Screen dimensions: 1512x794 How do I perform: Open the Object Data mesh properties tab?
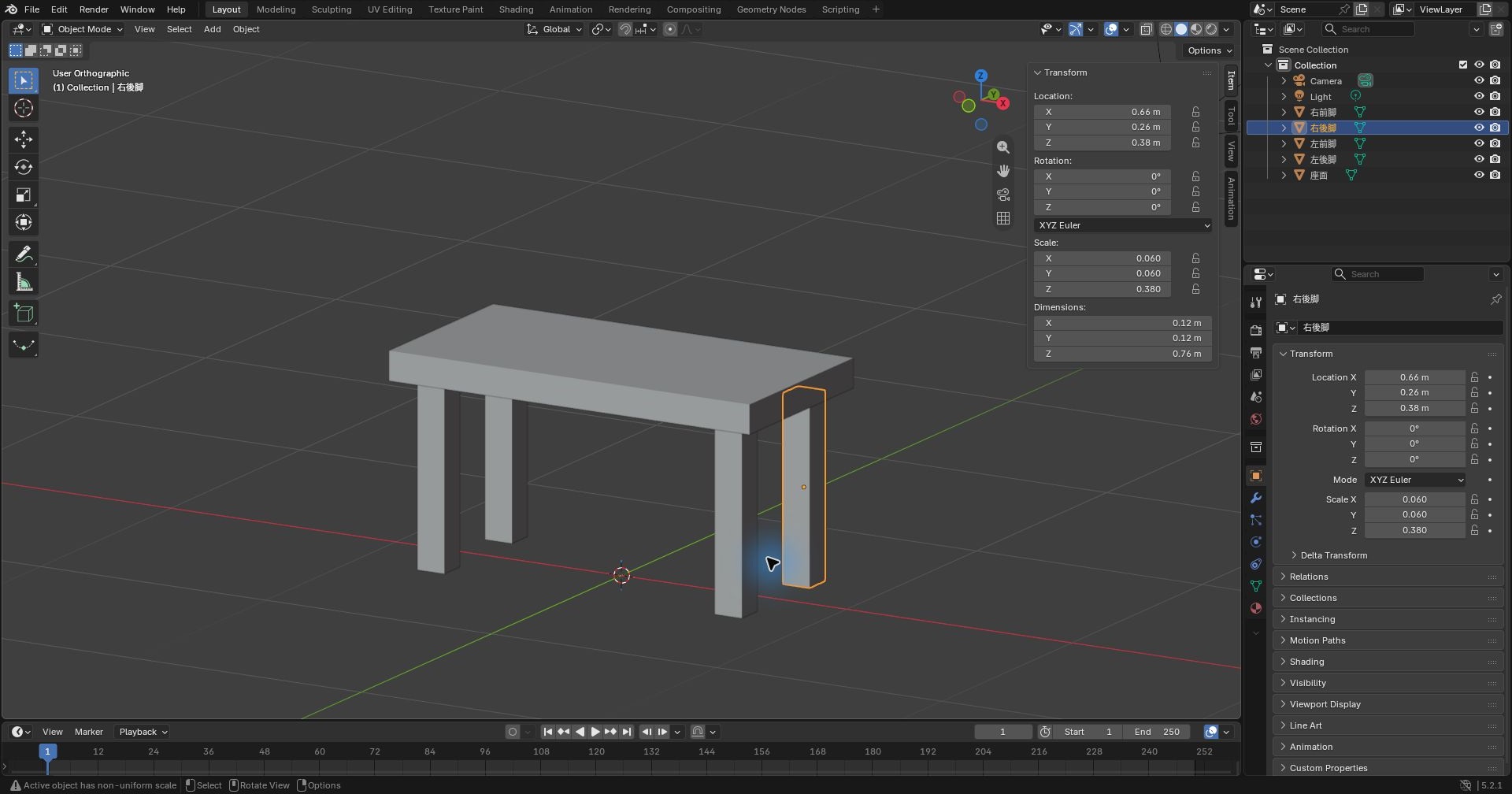click(1256, 586)
